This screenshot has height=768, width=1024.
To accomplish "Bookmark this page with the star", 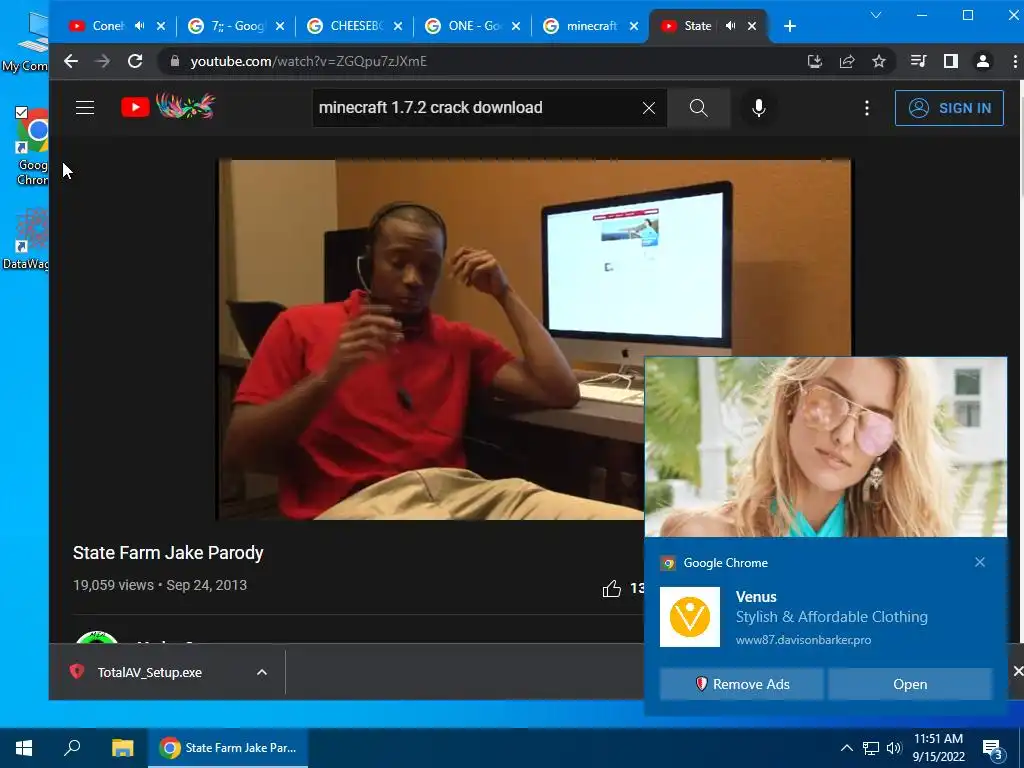I will click(x=879, y=61).
